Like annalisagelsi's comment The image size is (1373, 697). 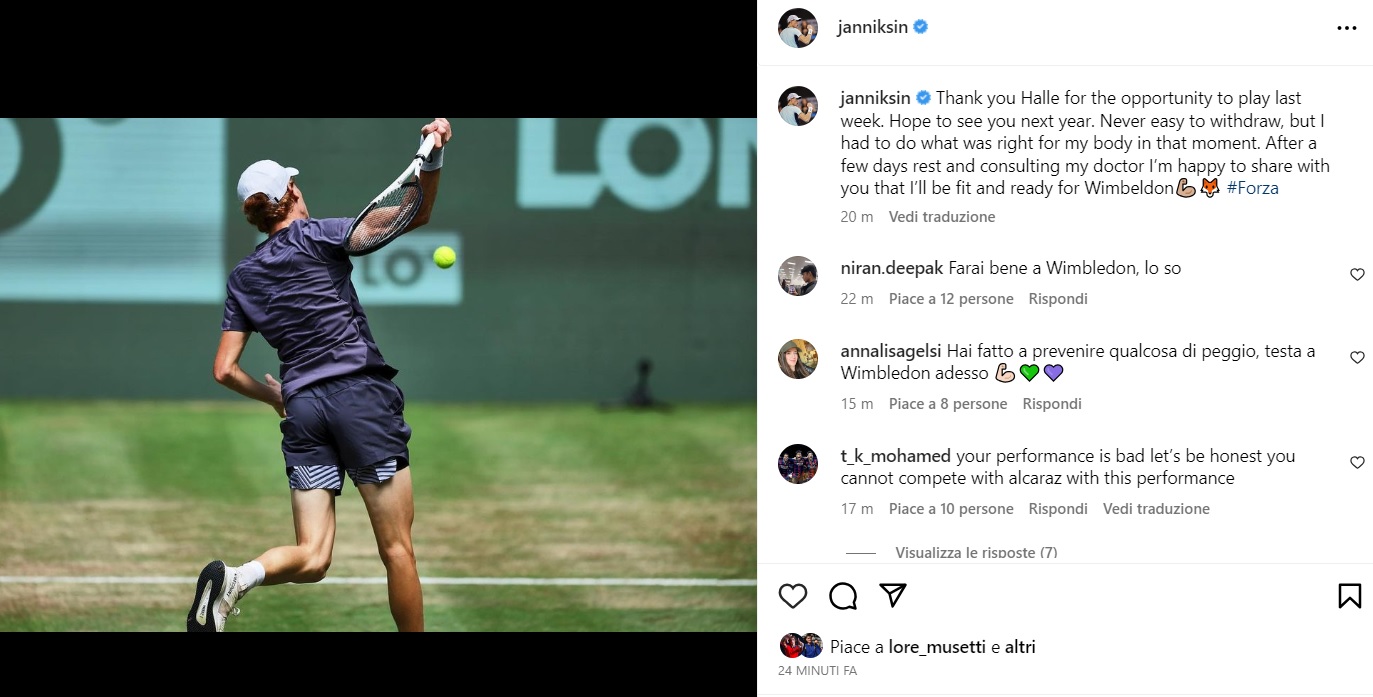click(1357, 357)
